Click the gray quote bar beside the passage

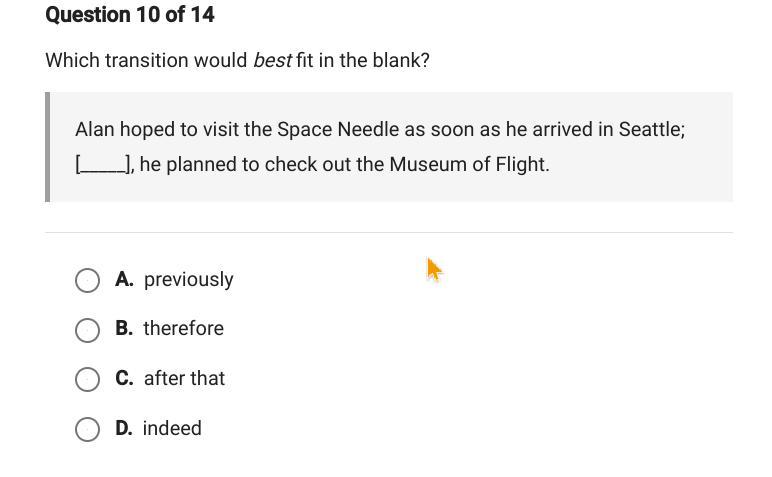coord(48,147)
